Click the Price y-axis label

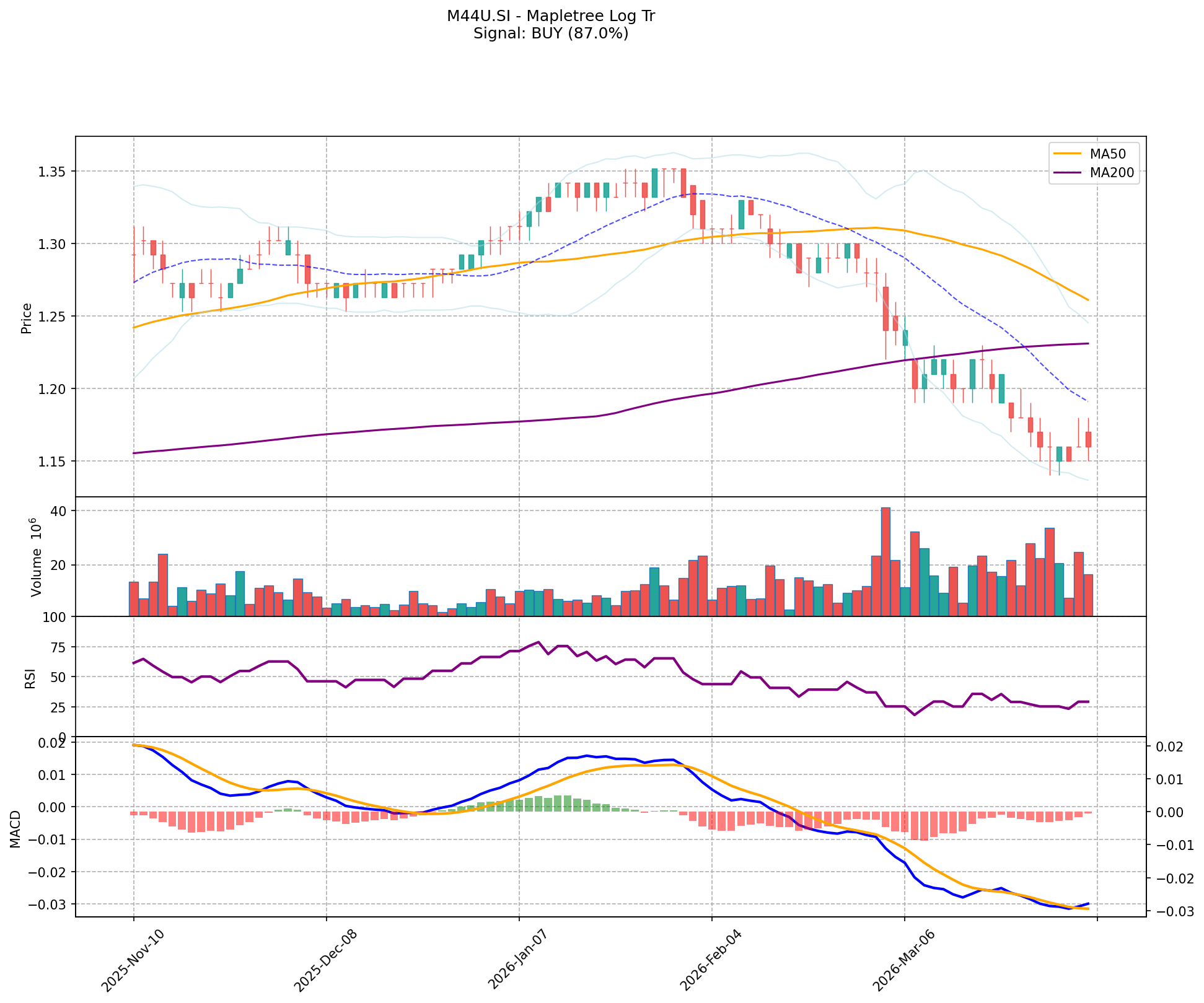(x=26, y=318)
